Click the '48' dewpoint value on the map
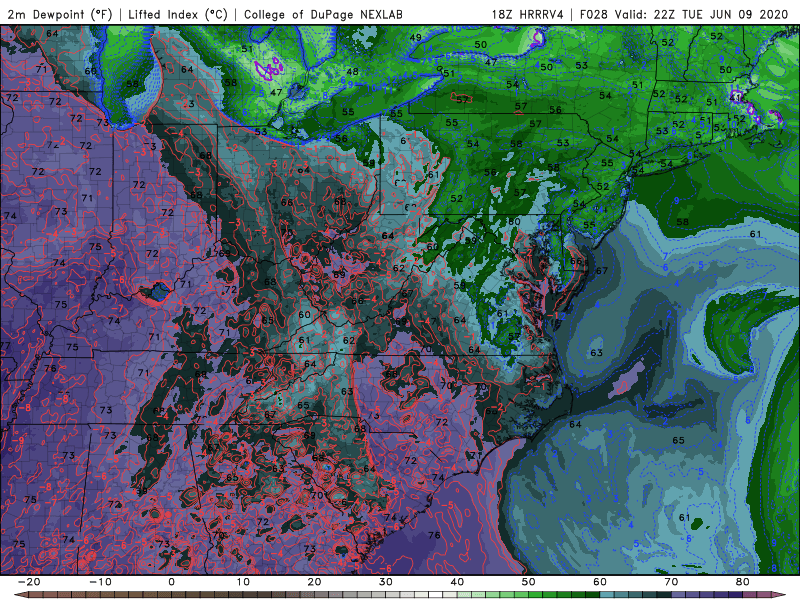This screenshot has width=800, height=600. point(352,72)
